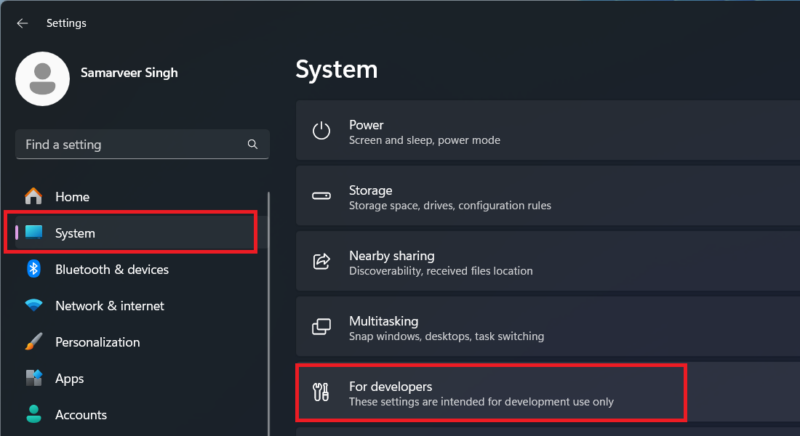800x436 pixels.
Task: Focus the Find a setting search box
Action: pos(142,144)
